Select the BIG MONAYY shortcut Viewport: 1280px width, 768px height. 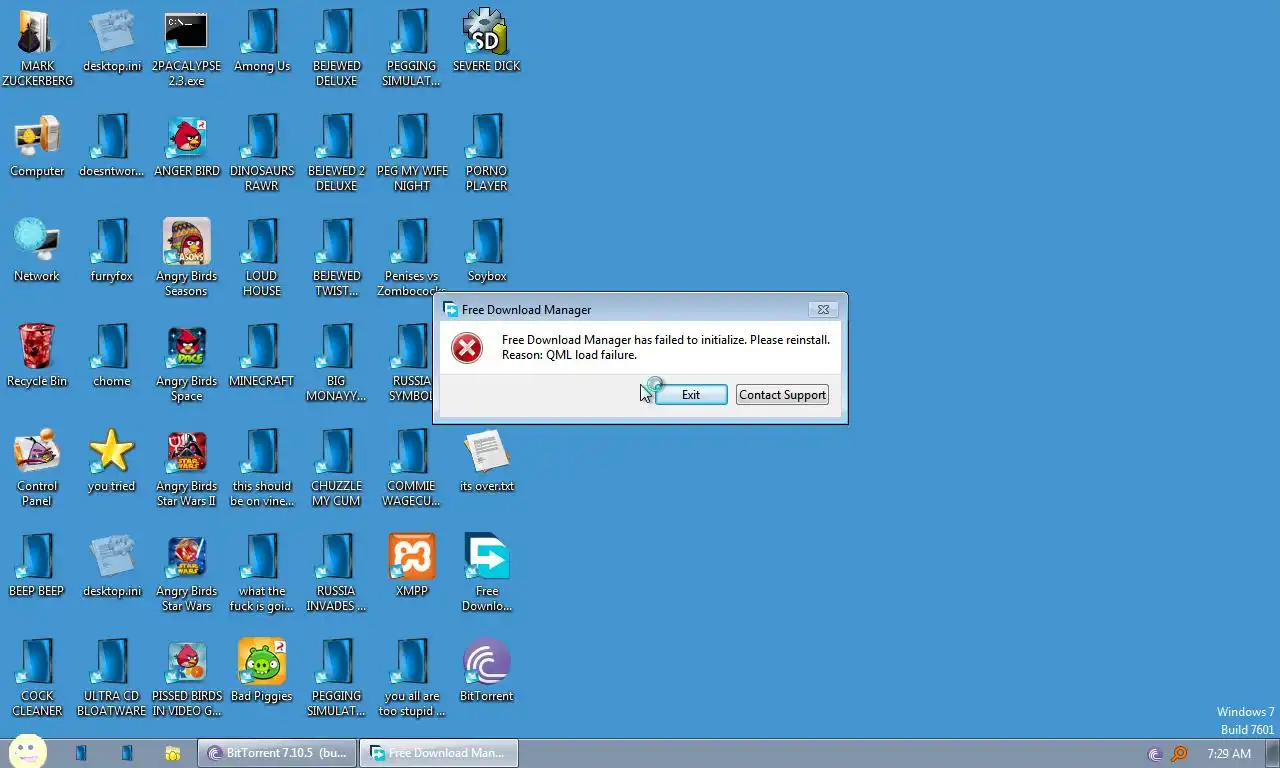pos(337,362)
